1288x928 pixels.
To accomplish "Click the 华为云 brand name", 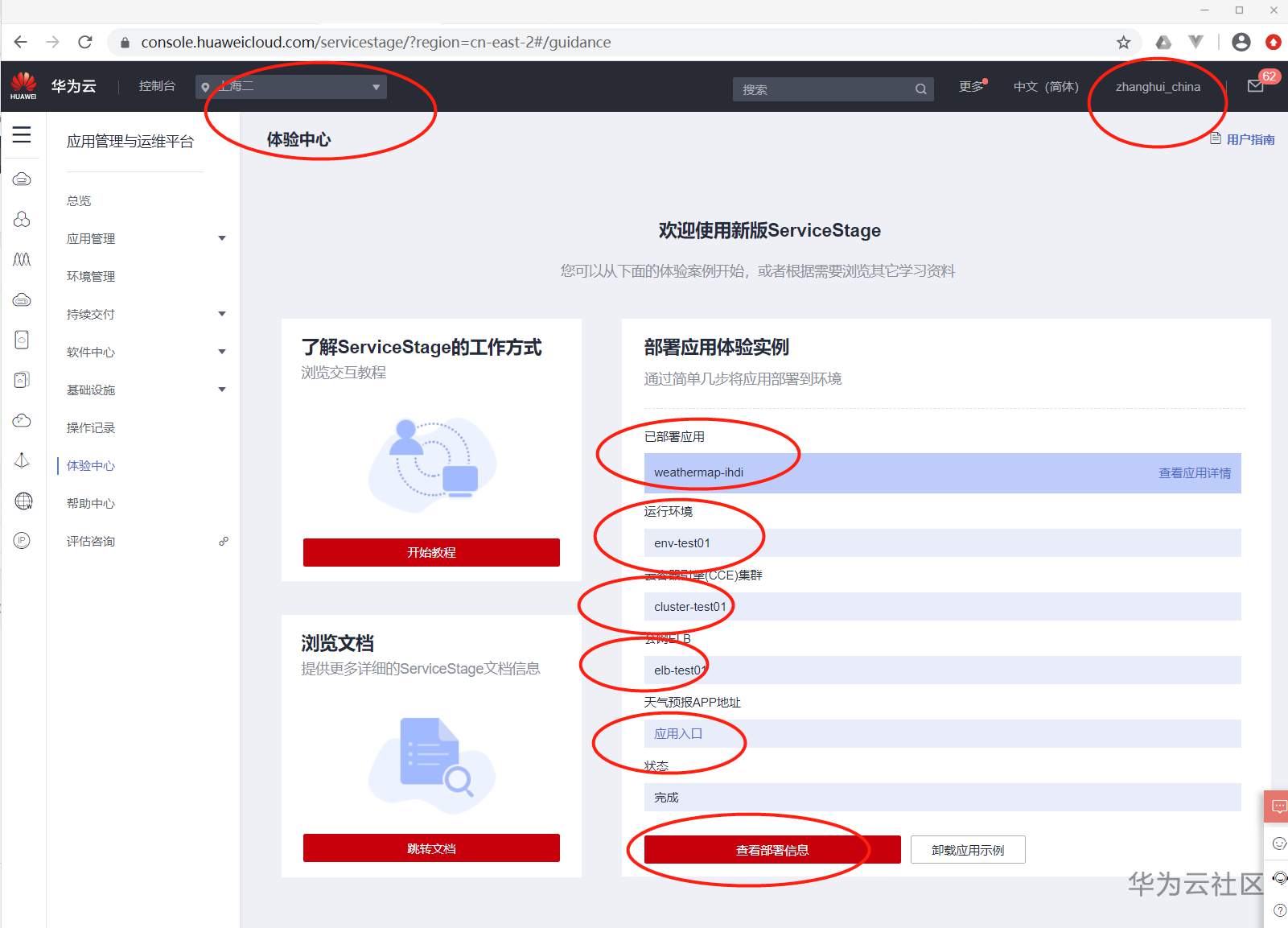I will click(x=74, y=86).
